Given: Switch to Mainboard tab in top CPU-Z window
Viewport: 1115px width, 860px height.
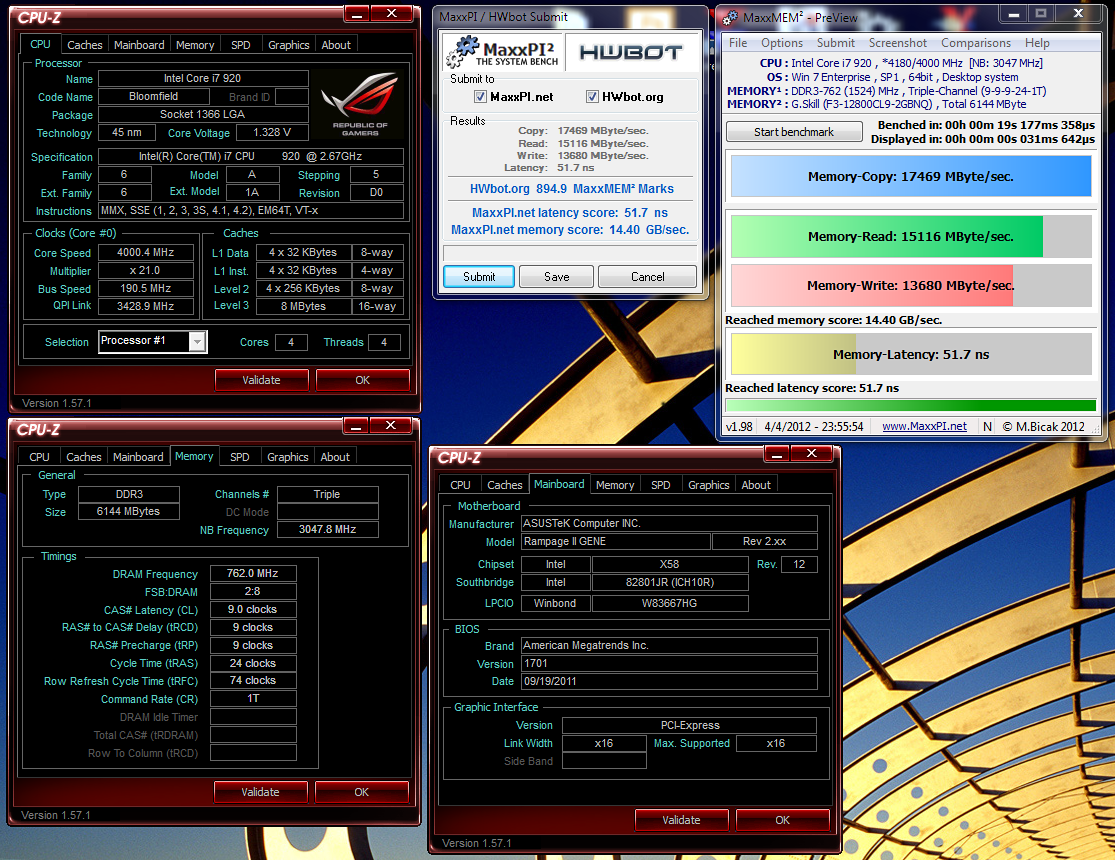Looking at the screenshot, I should coord(139,45).
